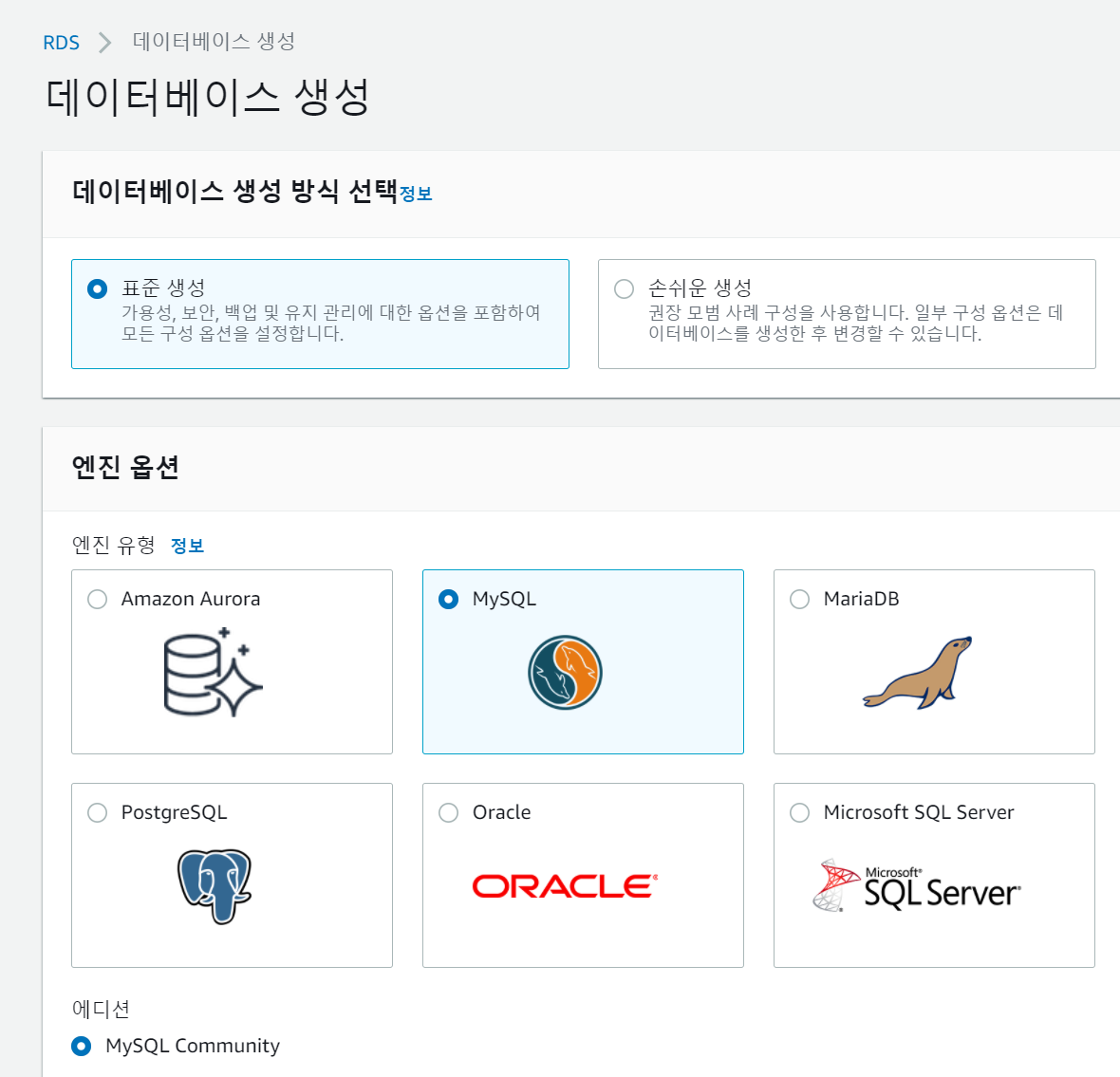Select the 표준 생성 radio button
The image size is (1120, 1077).
[x=97, y=288]
